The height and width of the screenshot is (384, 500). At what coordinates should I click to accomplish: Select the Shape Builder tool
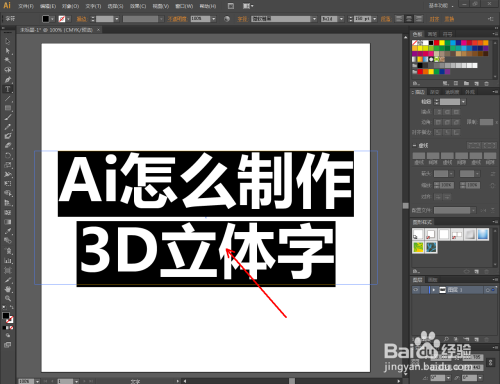(8, 193)
